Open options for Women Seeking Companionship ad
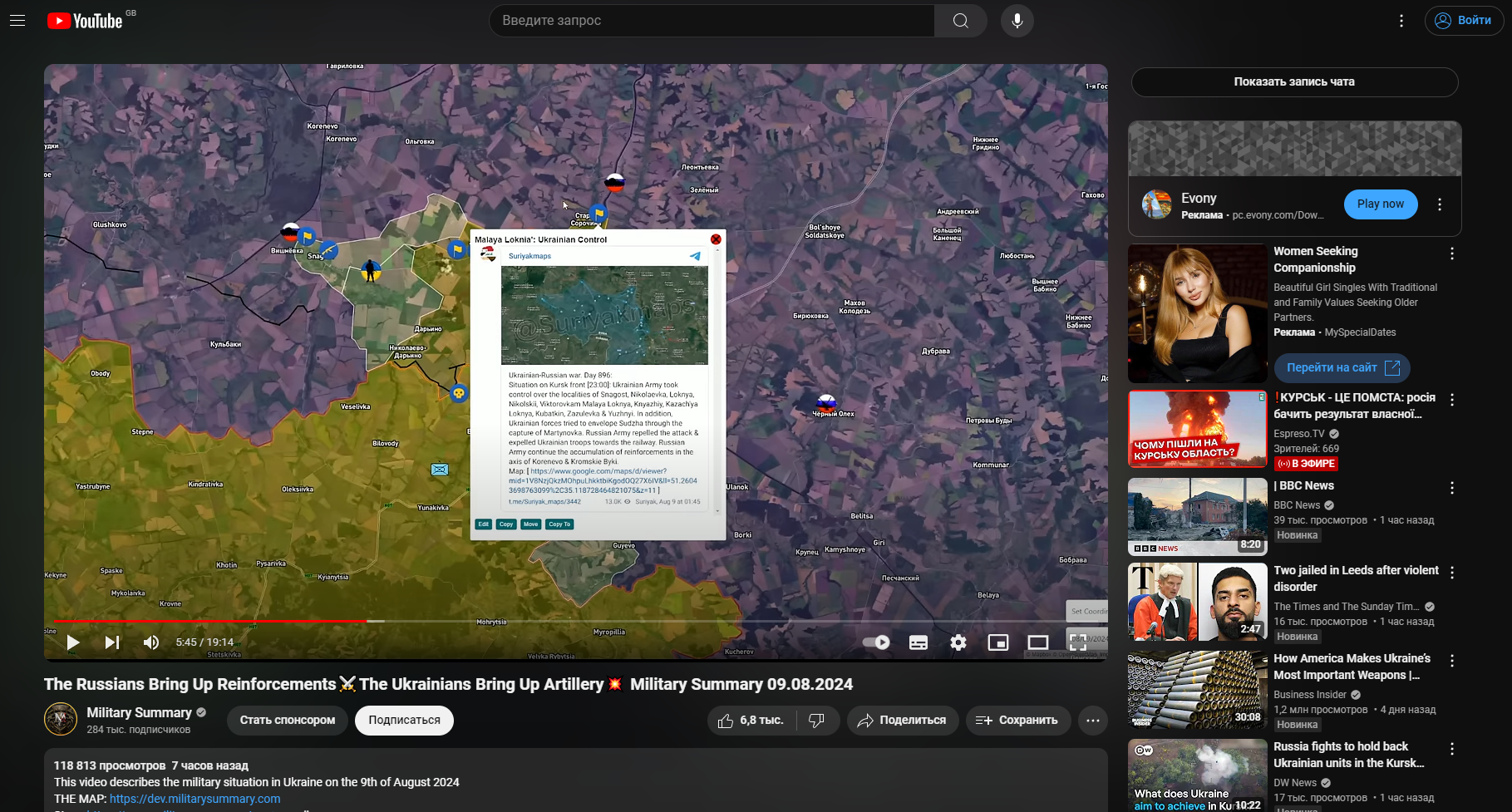This screenshot has width=1512, height=812. point(1452,254)
